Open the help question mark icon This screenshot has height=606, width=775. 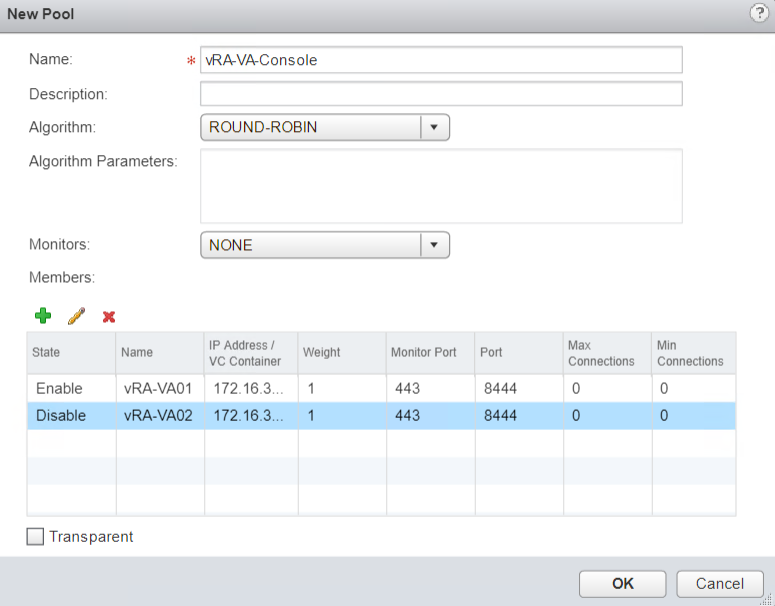[758, 13]
